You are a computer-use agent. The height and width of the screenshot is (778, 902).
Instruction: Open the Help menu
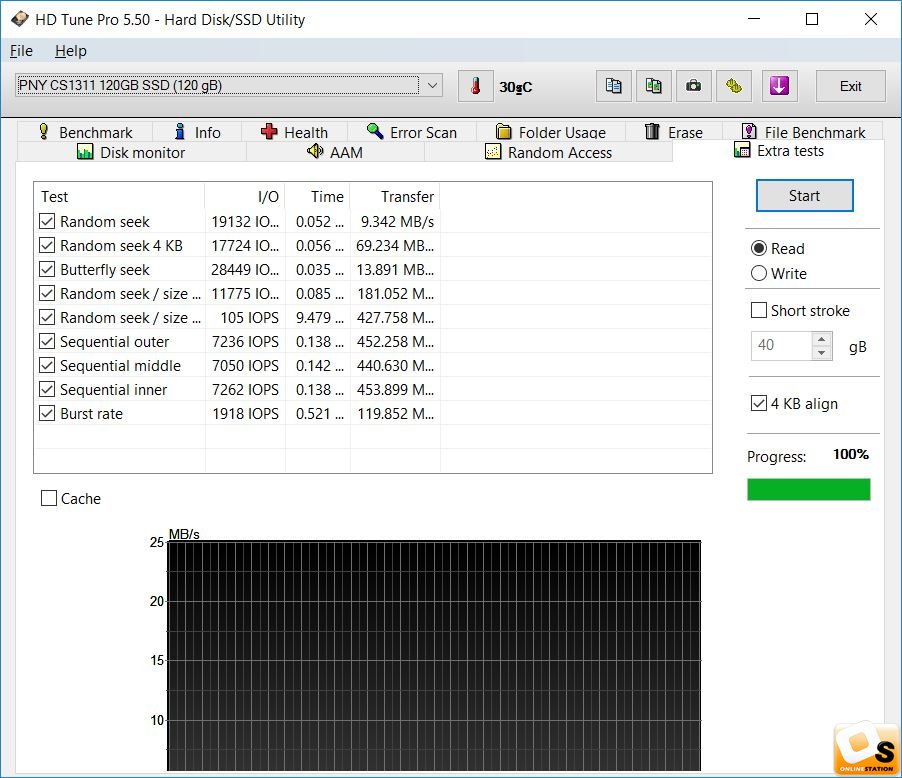(x=71, y=51)
